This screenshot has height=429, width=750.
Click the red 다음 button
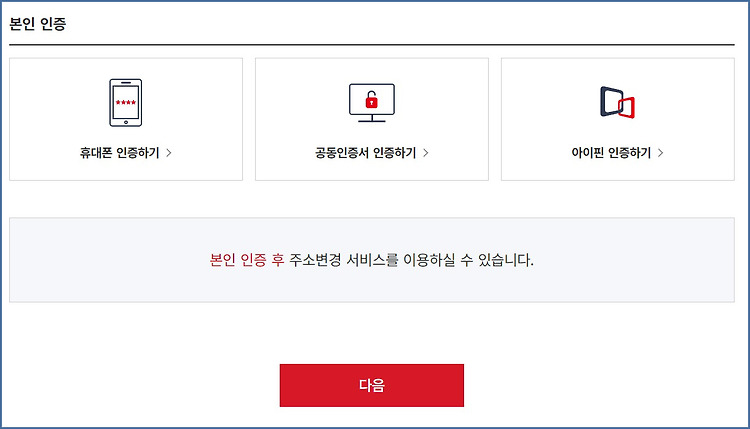(372, 385)
